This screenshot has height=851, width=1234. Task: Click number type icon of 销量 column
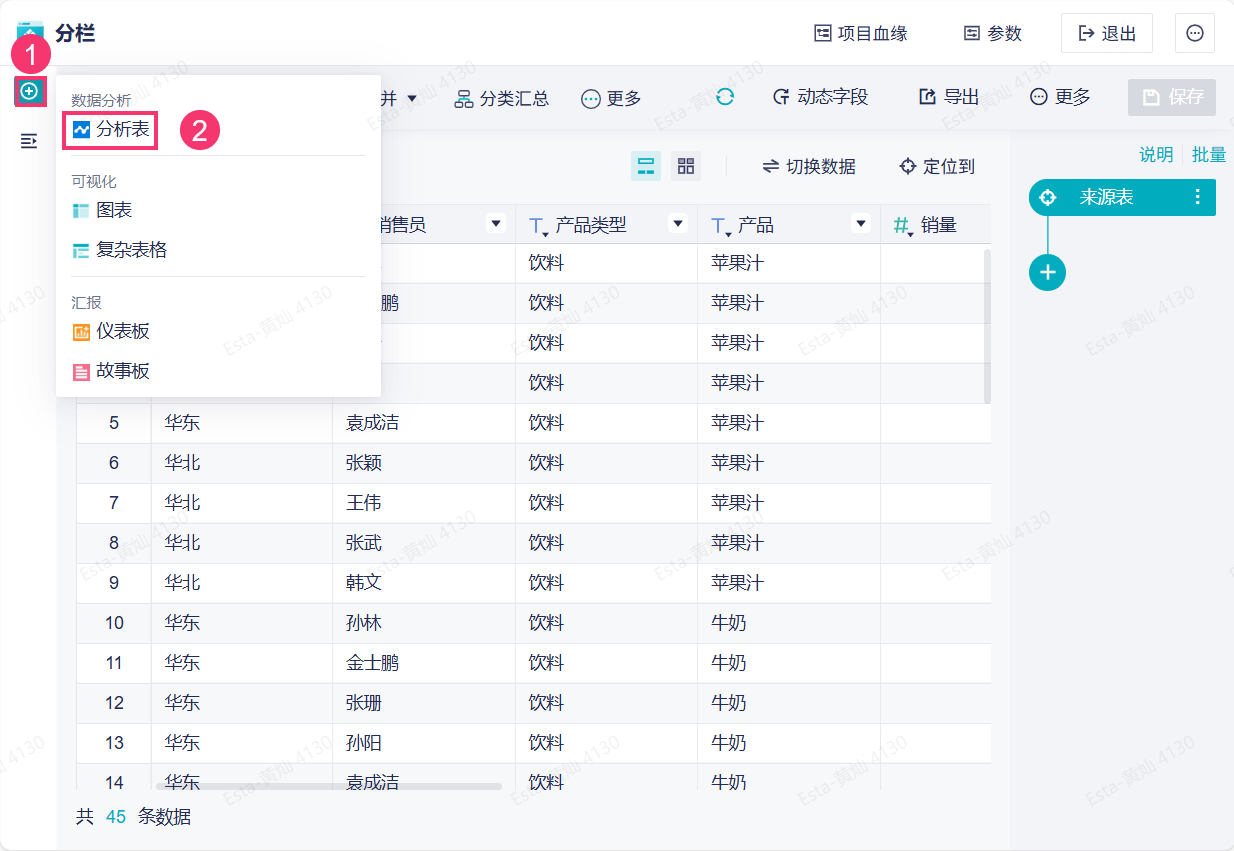[x=902, y=226]
